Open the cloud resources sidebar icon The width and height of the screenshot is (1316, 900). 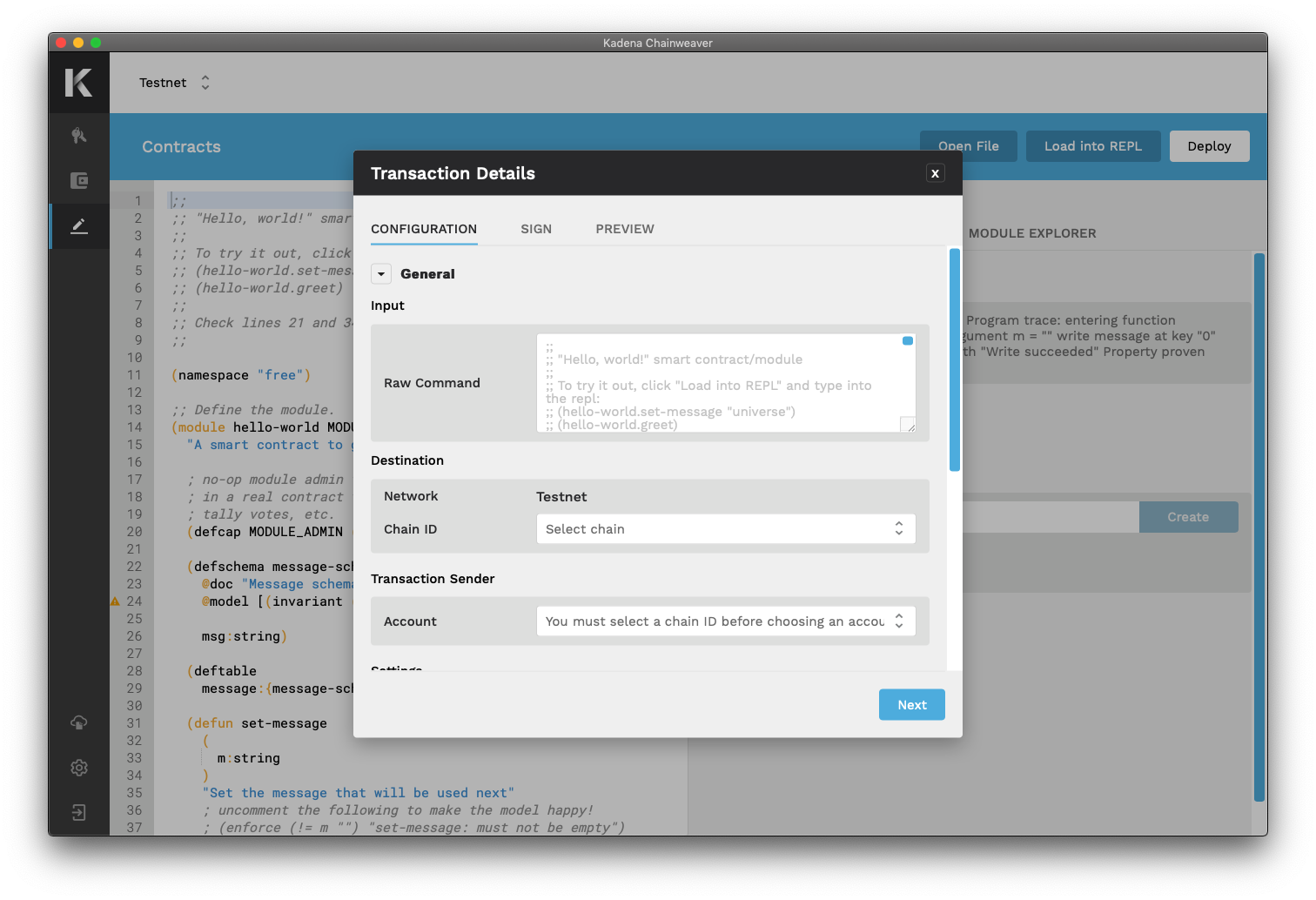tap(79, 722)
